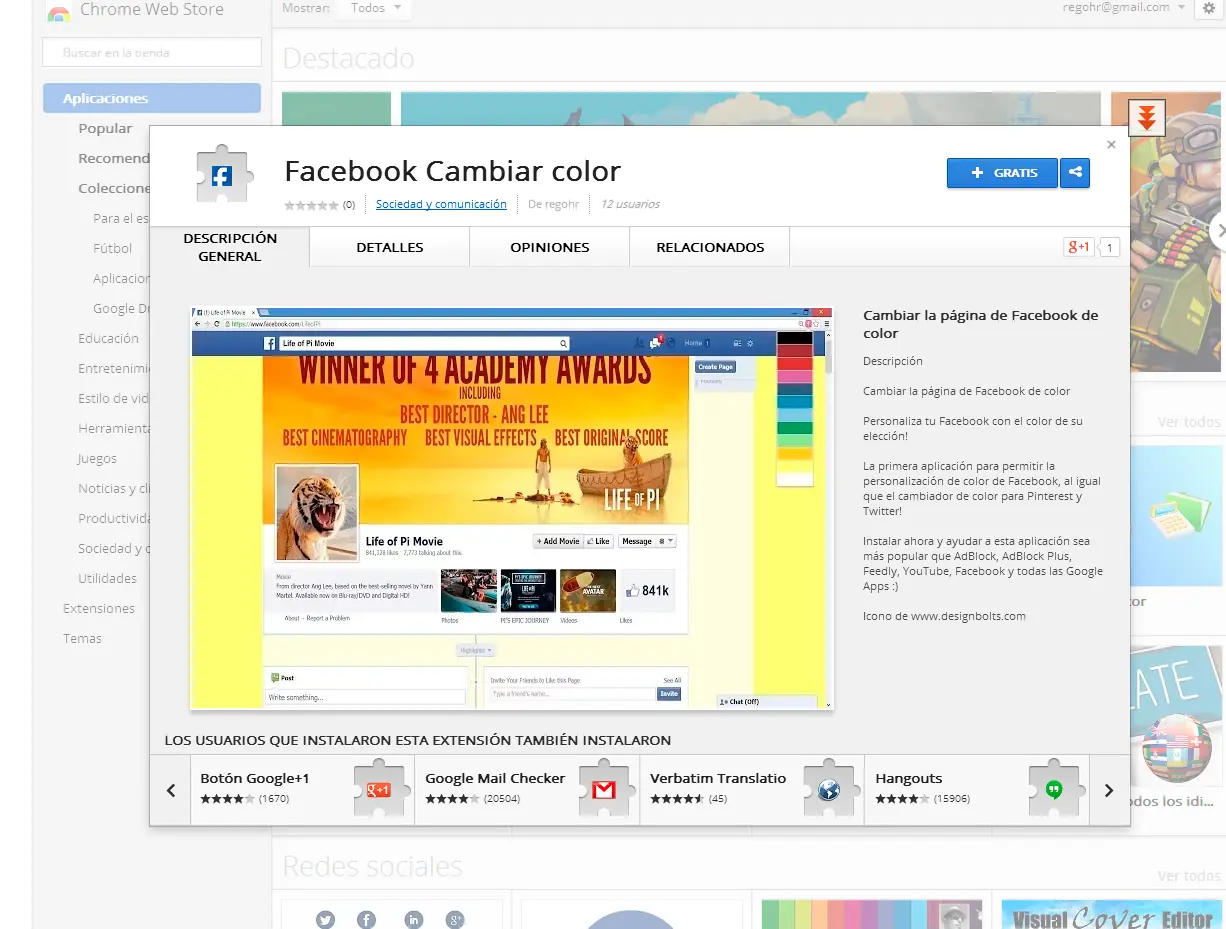Click the Twitter icon under Redes sociales
1226x929 pixels.
[x=325, y=919]
